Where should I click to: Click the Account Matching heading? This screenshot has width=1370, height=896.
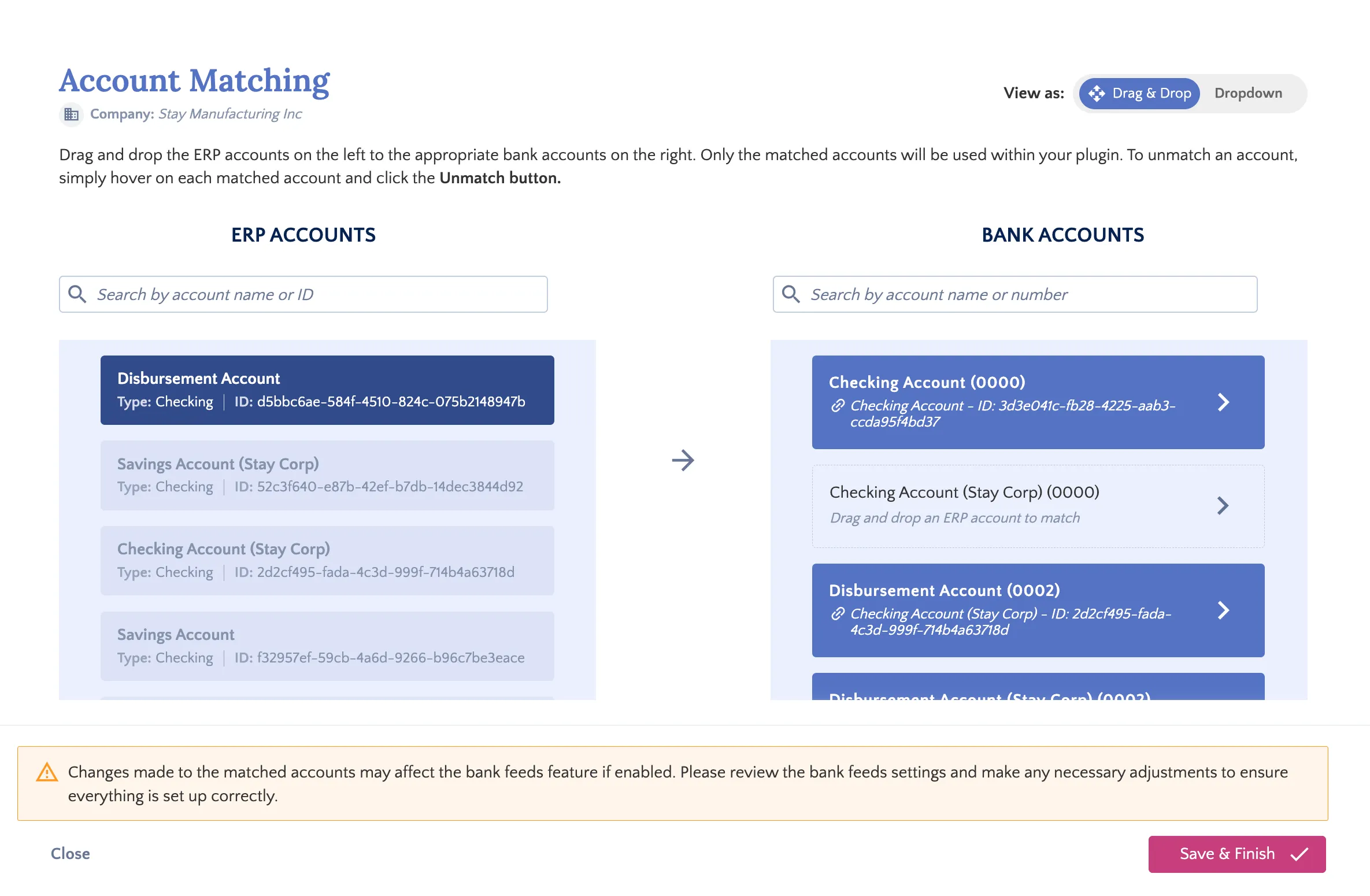(194, 81)
